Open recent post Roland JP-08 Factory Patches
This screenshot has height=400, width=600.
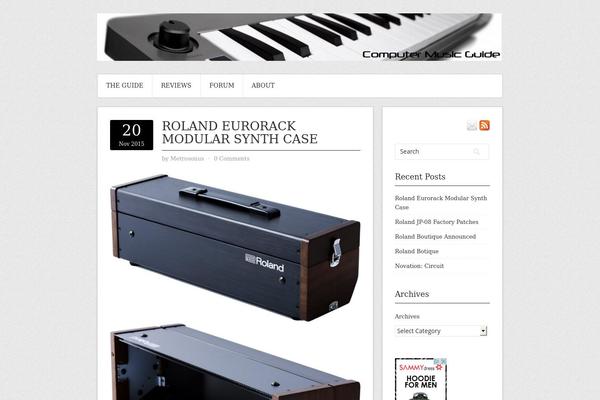point(436,222)
